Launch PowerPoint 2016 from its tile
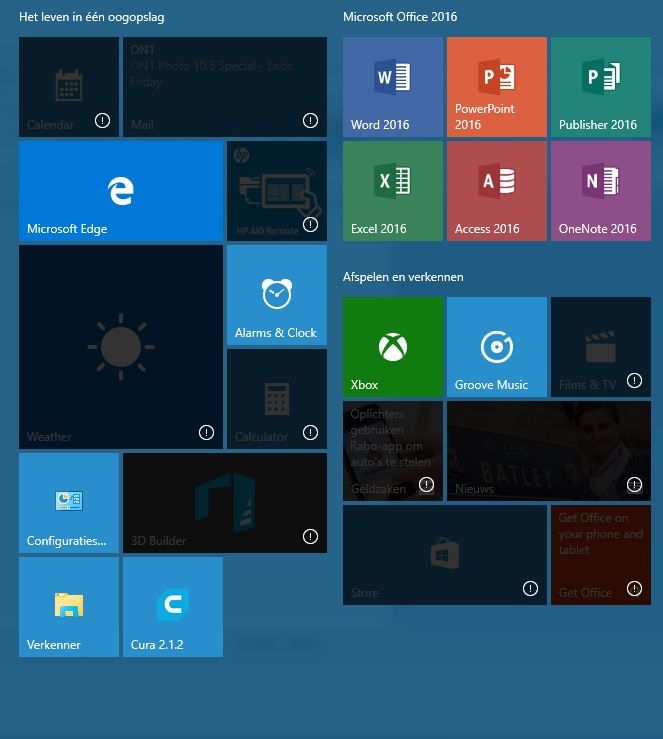Image resolution: width=663 pixels, height=739 pixels. point(497,87)
